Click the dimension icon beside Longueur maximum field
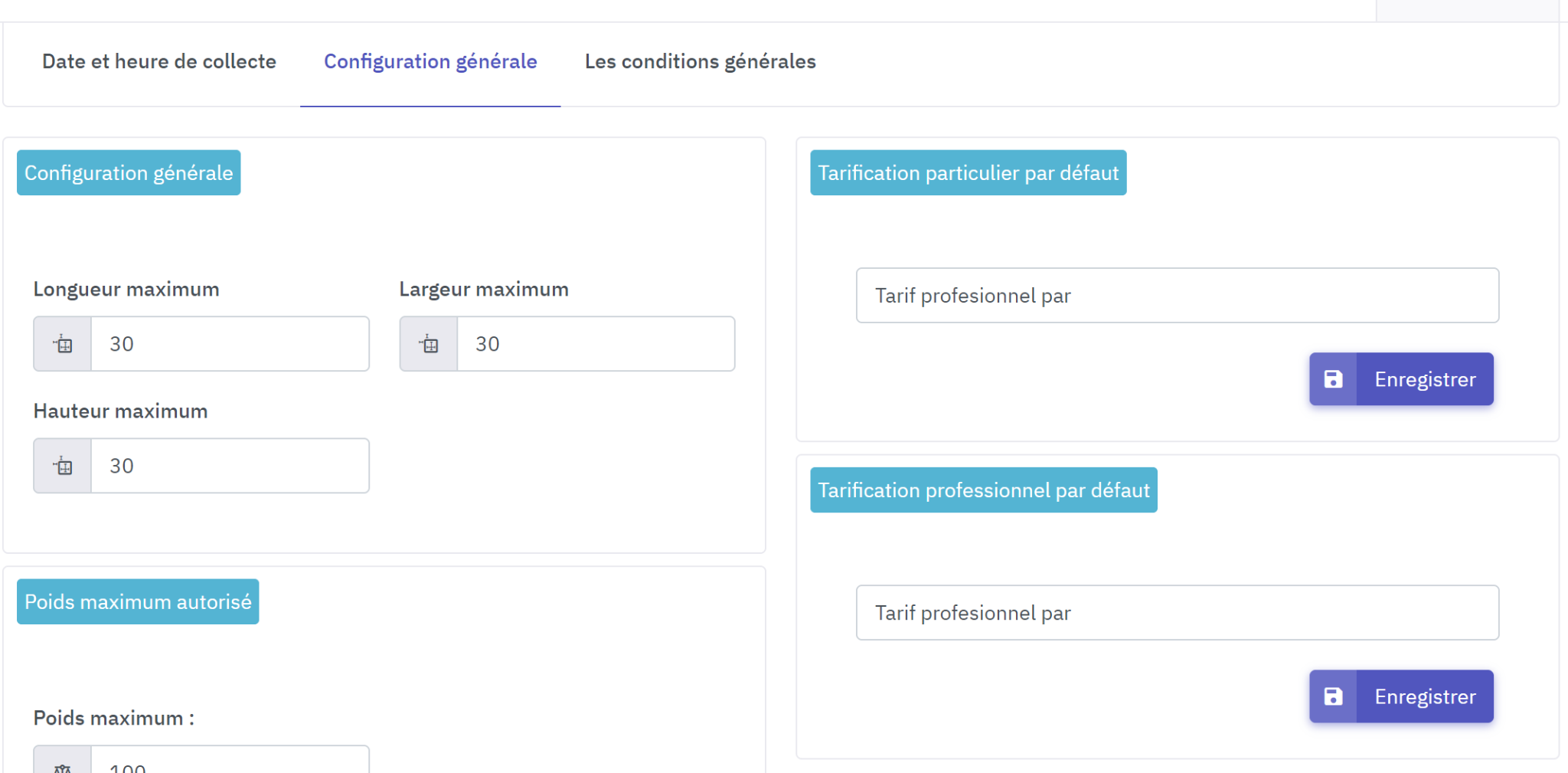Screen dimensions: 1568x773 click(x=63, y=344)
